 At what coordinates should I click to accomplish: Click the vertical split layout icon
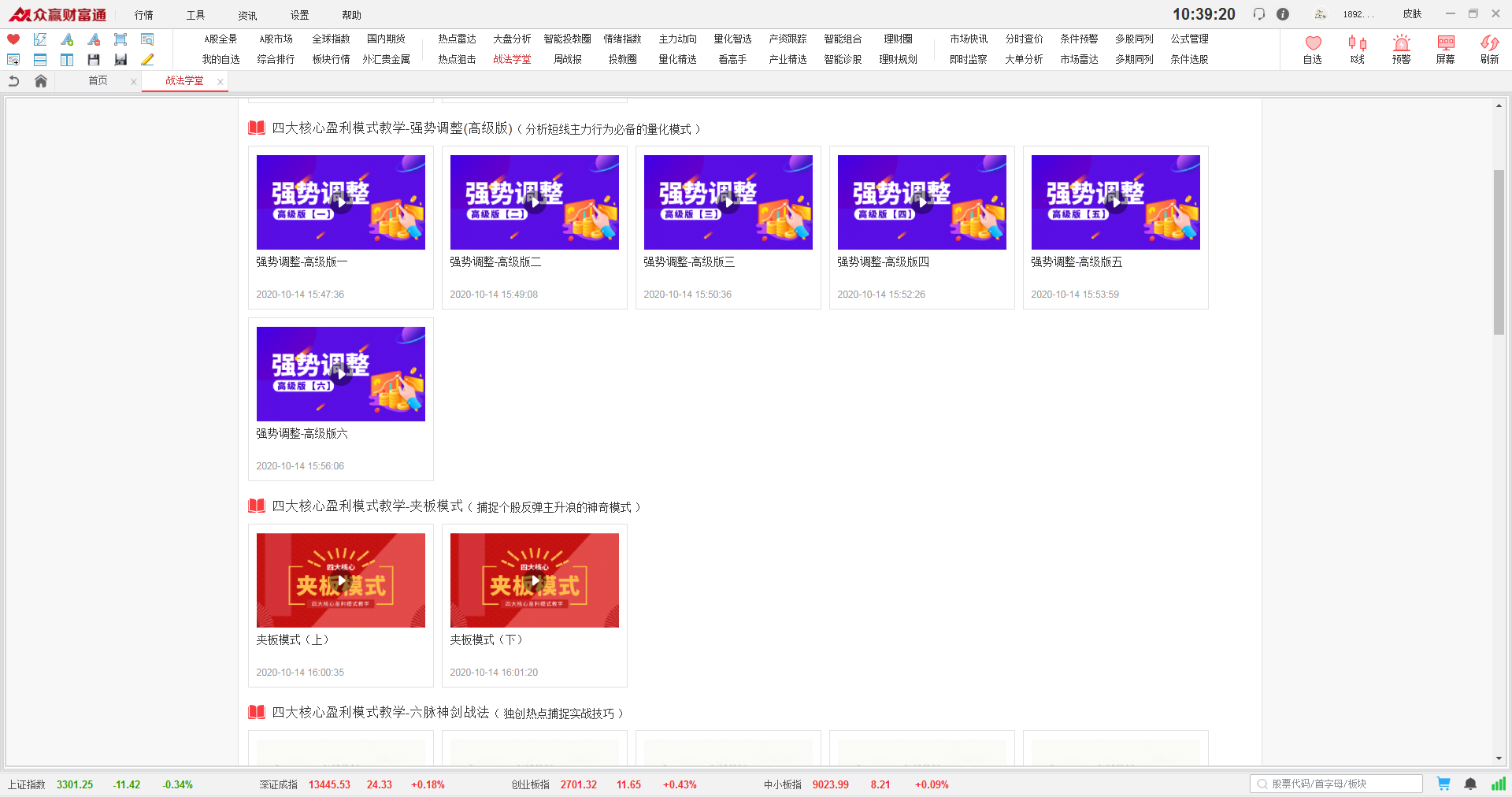click(67, 60)
